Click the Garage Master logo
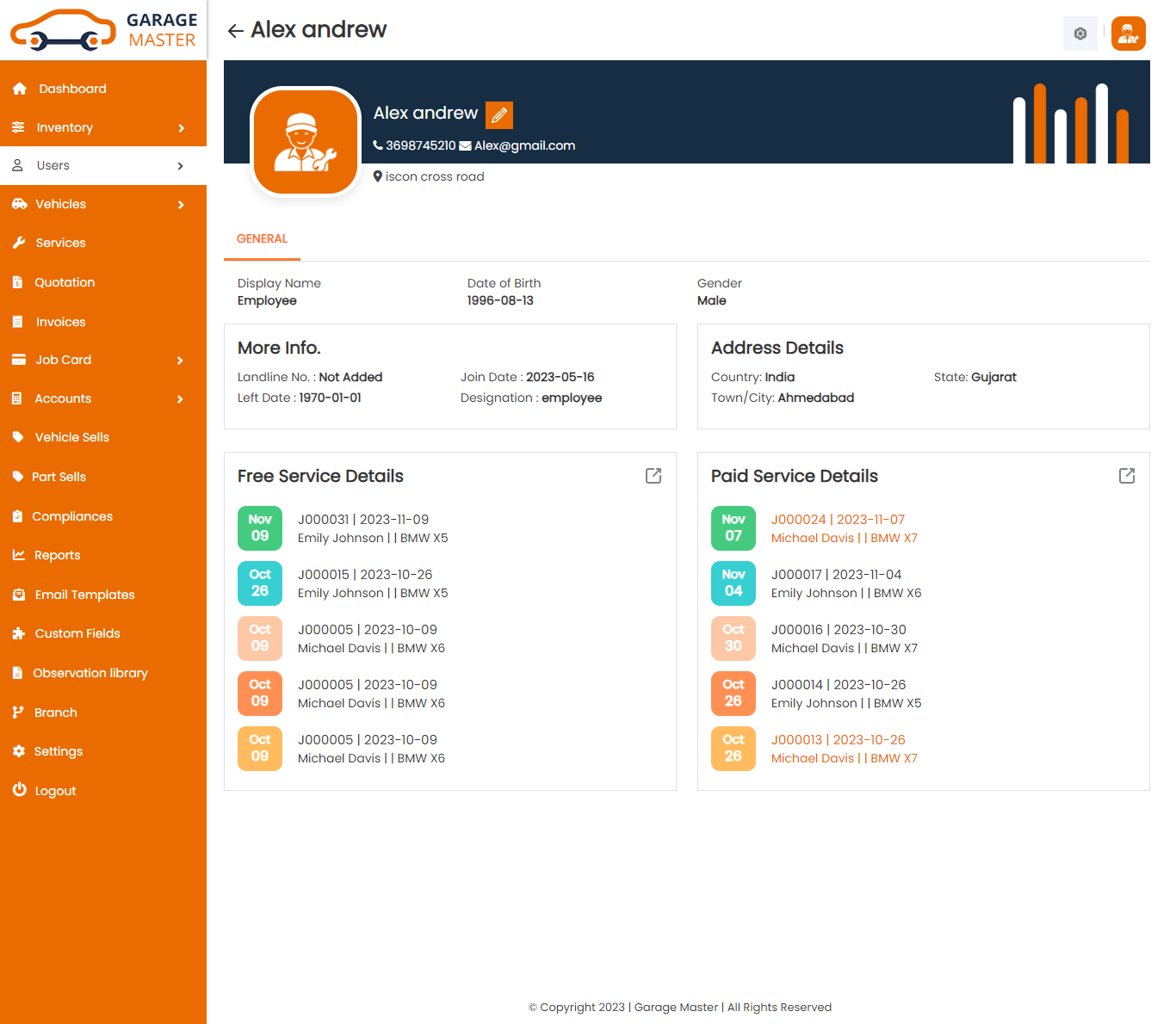 pos(103,30)
